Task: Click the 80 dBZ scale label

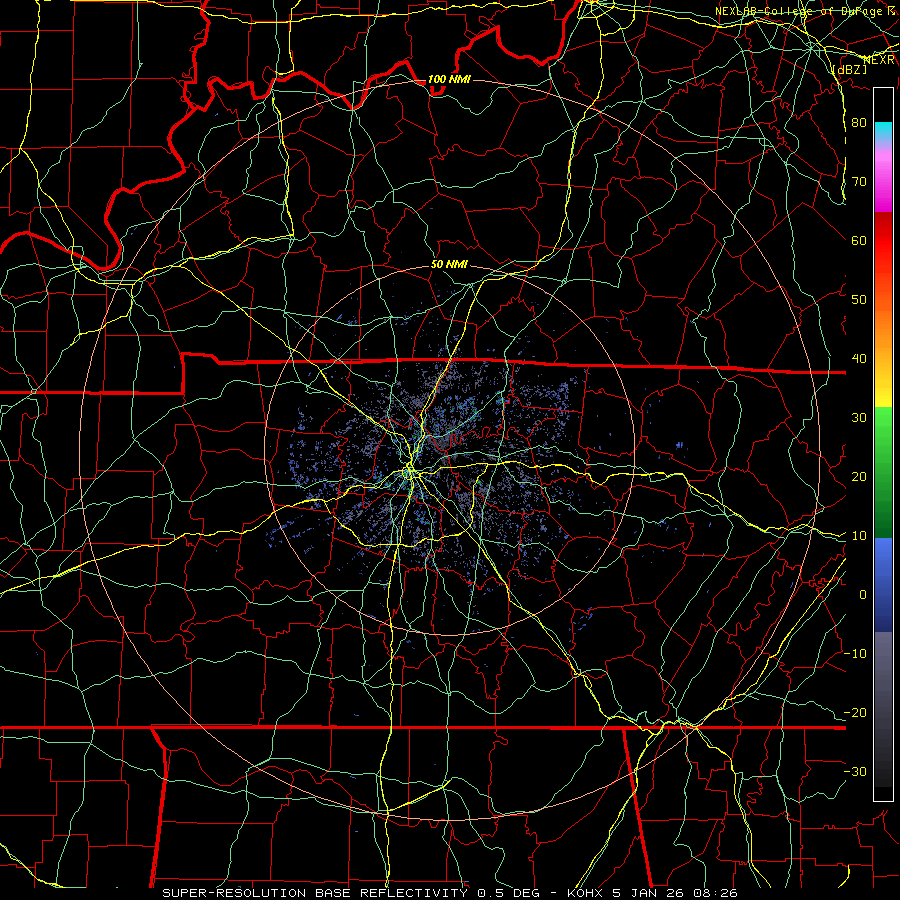Action: [859, 123]
